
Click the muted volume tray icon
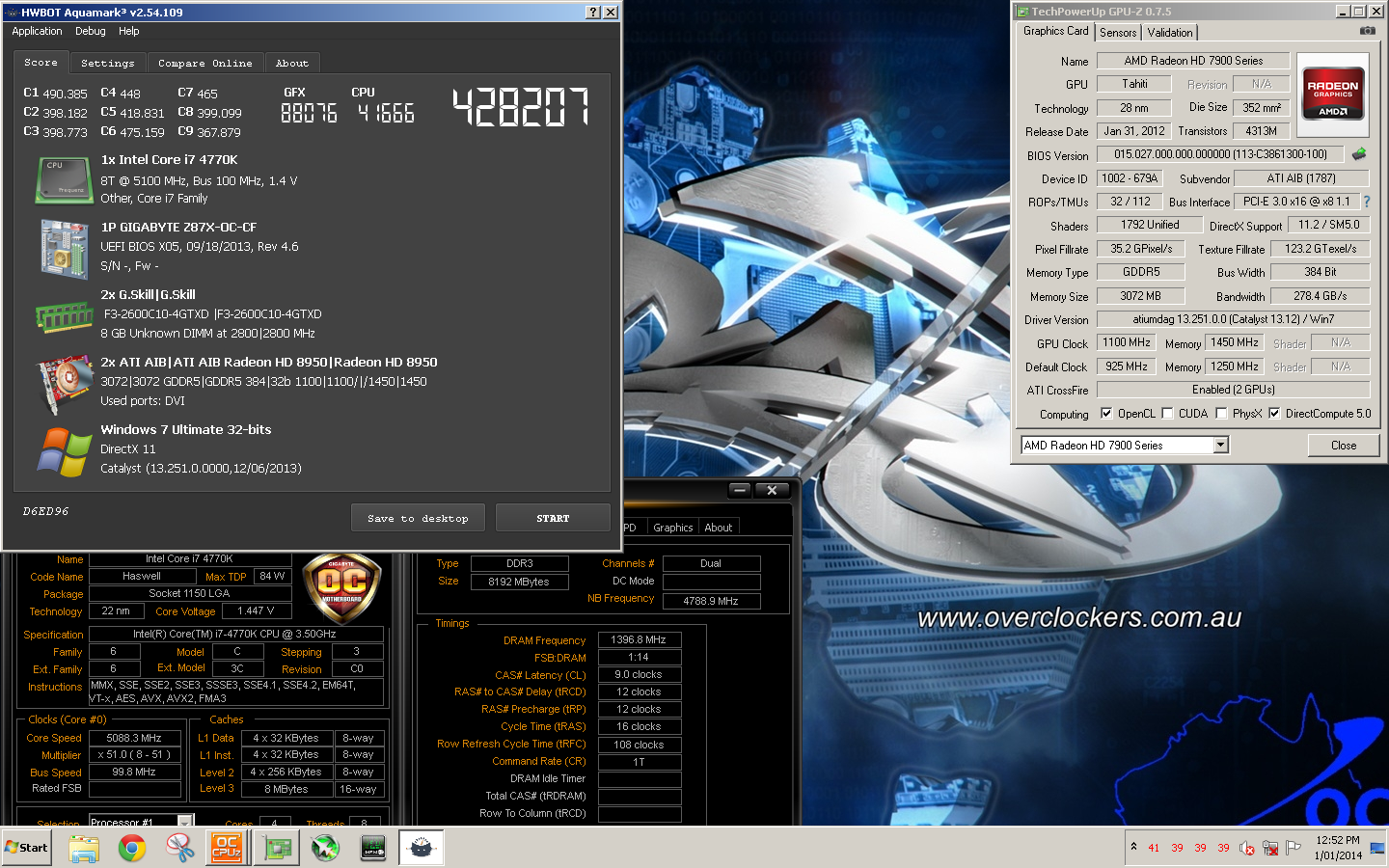click(1246, 848)
